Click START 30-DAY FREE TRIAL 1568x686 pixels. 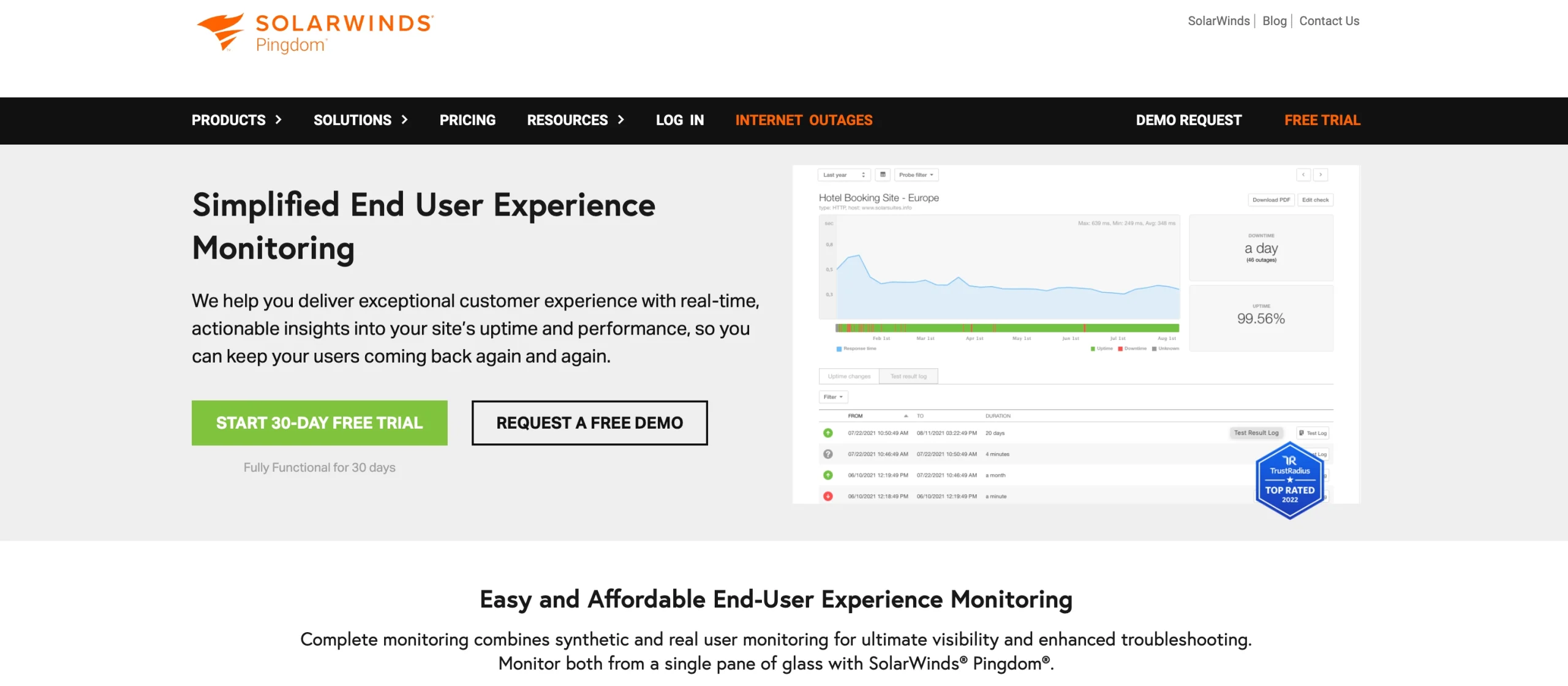coord(318,423)
